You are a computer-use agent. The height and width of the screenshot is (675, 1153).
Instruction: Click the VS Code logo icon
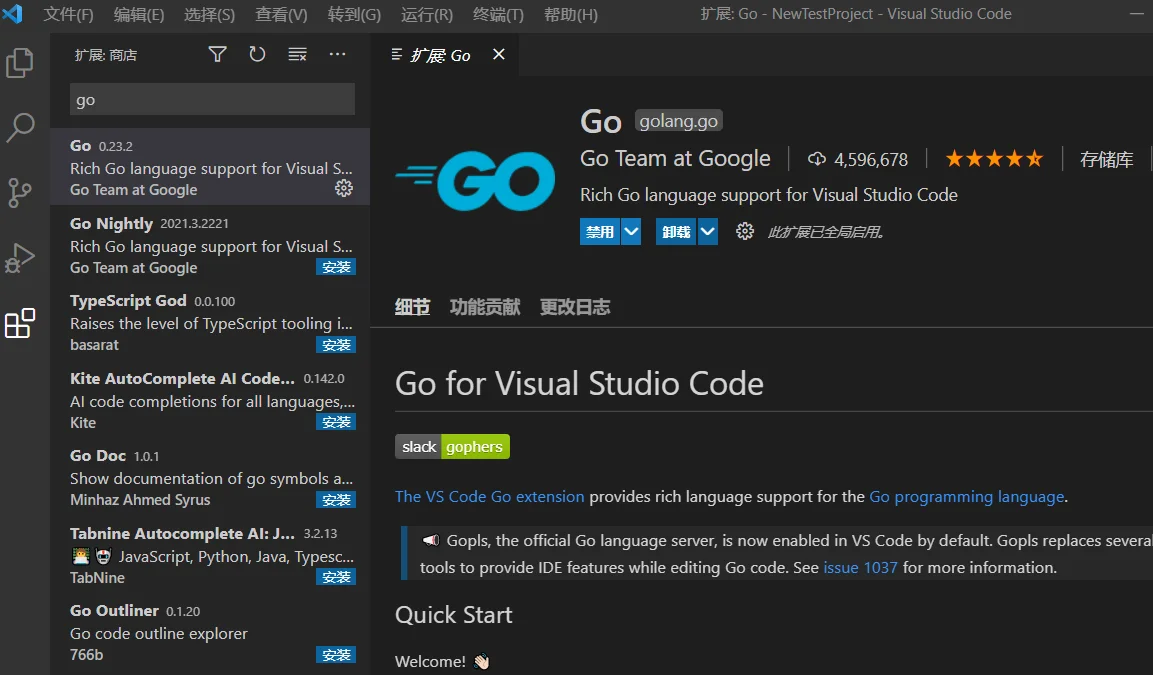coord(13,14)
